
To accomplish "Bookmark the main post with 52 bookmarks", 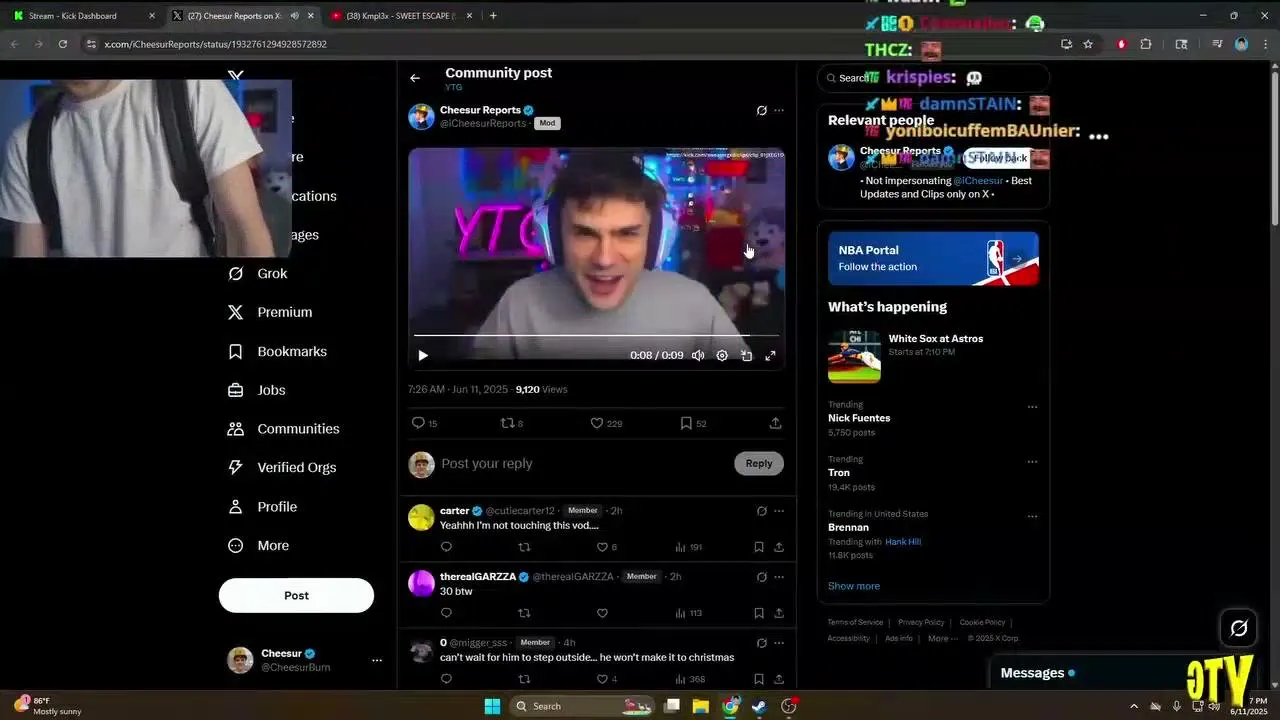I will (693, 423).
